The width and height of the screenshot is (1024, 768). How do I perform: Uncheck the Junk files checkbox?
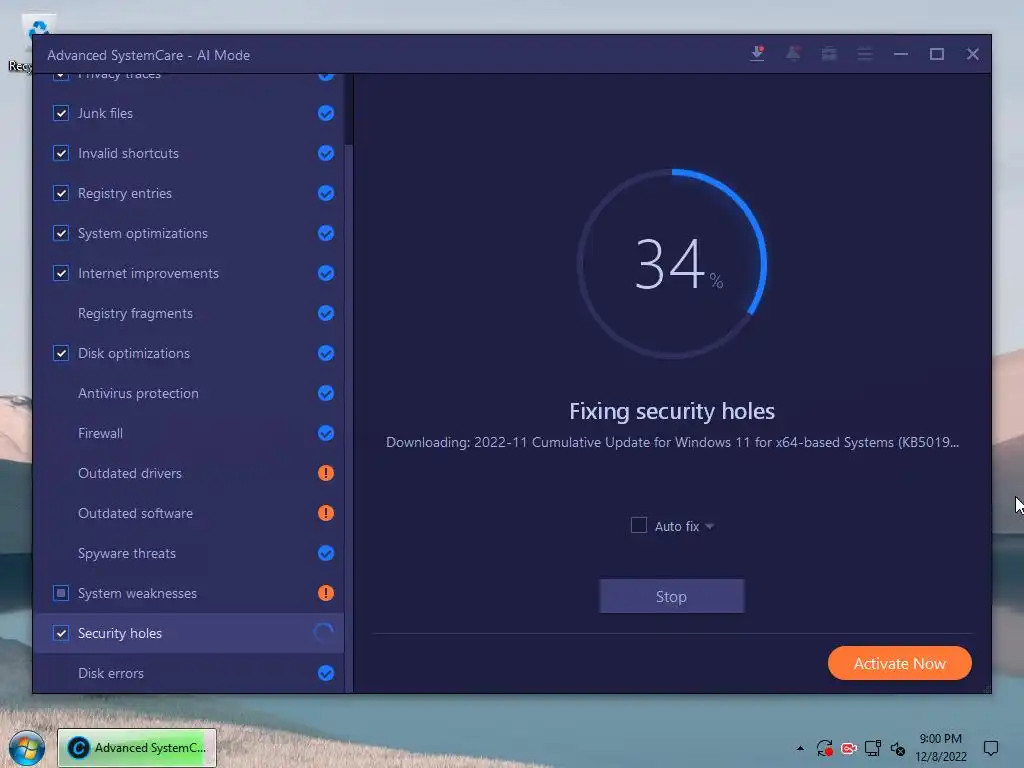[61, 113]
